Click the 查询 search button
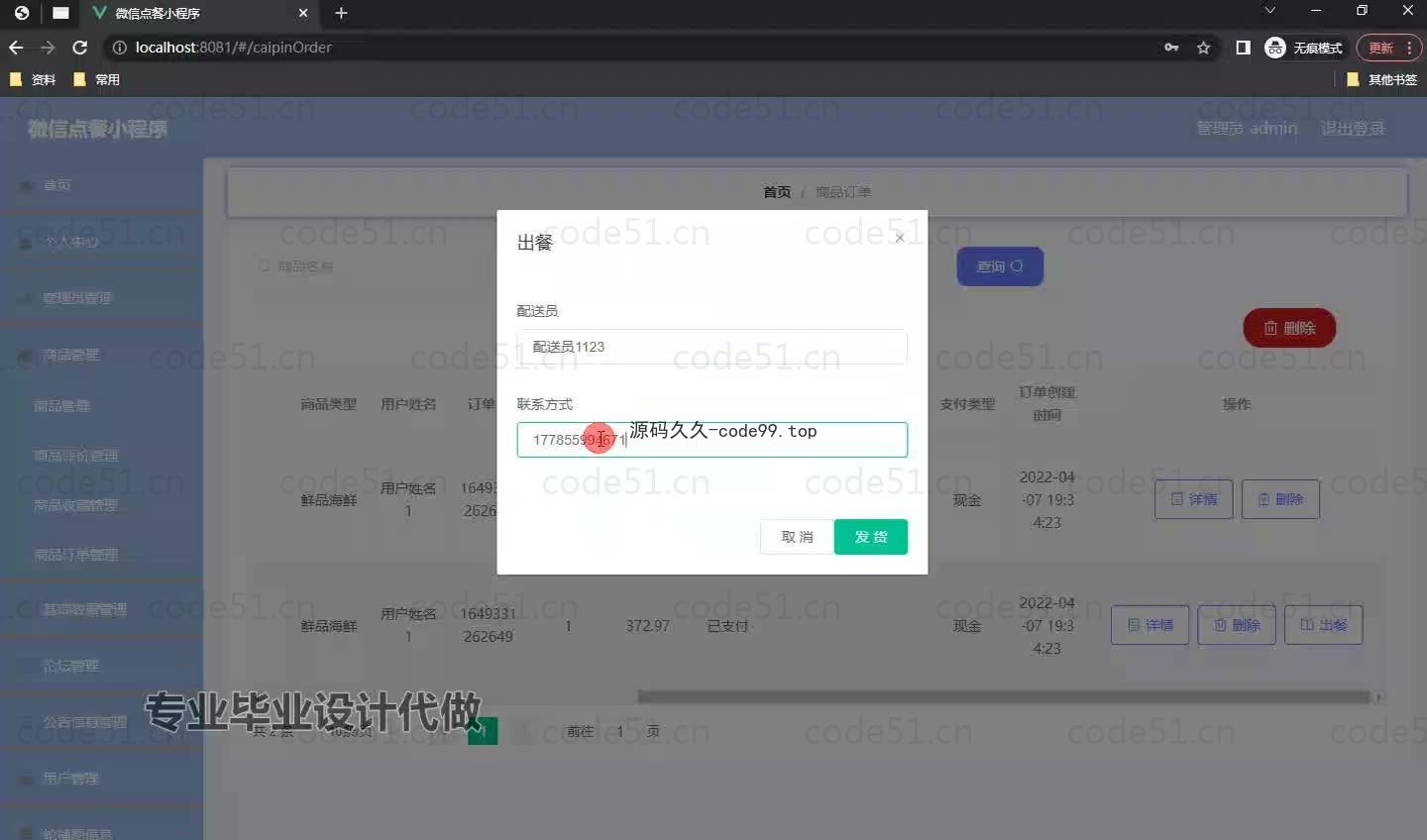This screenshot has width=1427, height=840. coord(1000,266)
